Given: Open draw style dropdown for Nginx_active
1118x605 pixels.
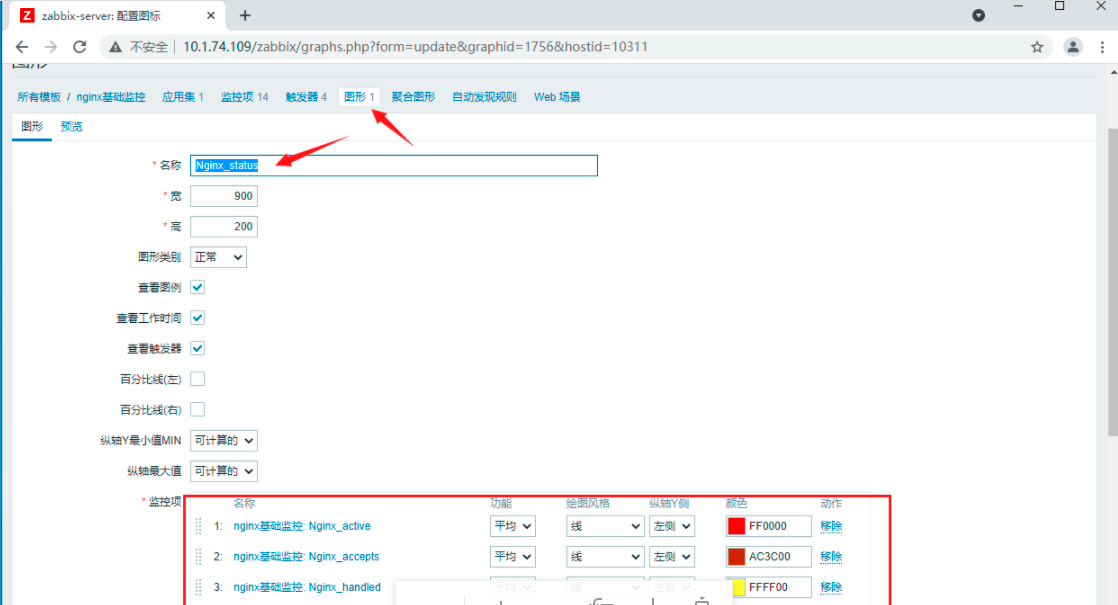Looking at the screenshot, I should [605, 526].
